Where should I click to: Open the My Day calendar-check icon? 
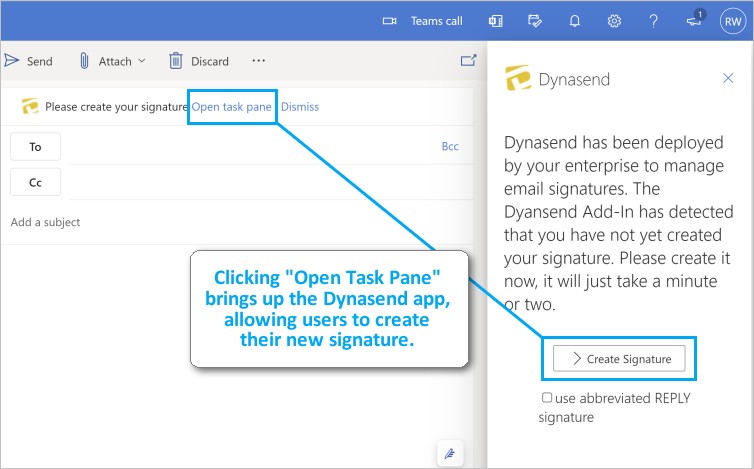[535, 21]
